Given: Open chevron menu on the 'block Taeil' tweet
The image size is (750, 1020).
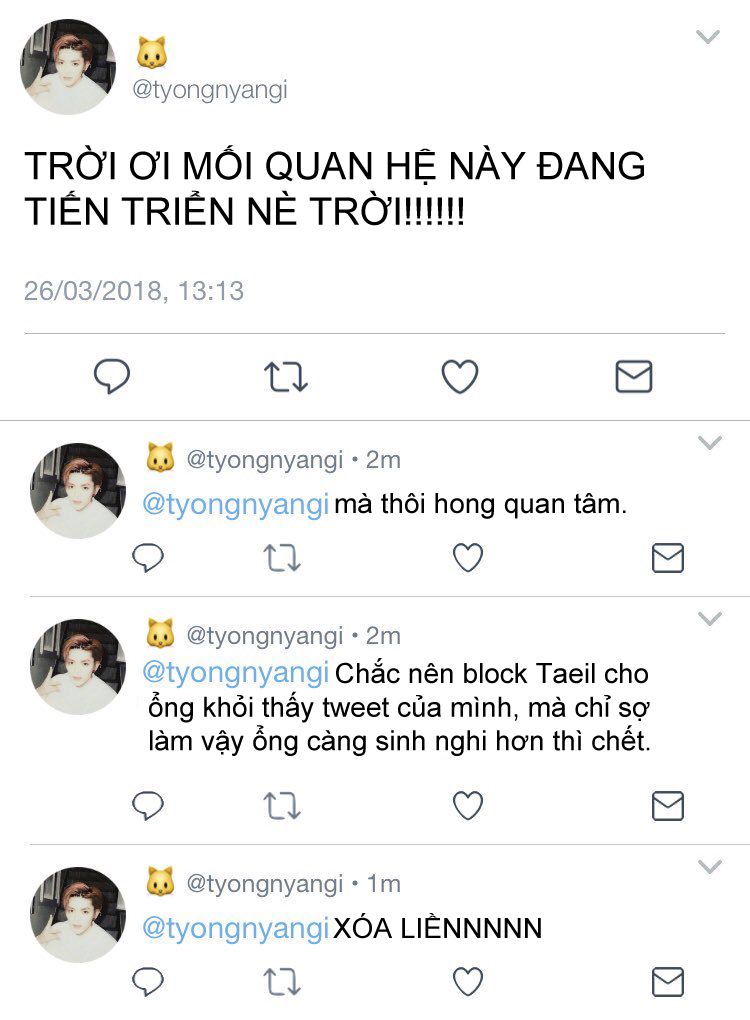Looking at the screenshot, I should (x=709, y=619).
